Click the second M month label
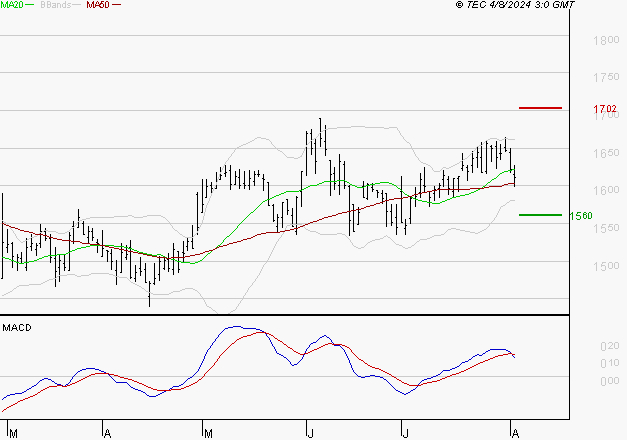 208,433
